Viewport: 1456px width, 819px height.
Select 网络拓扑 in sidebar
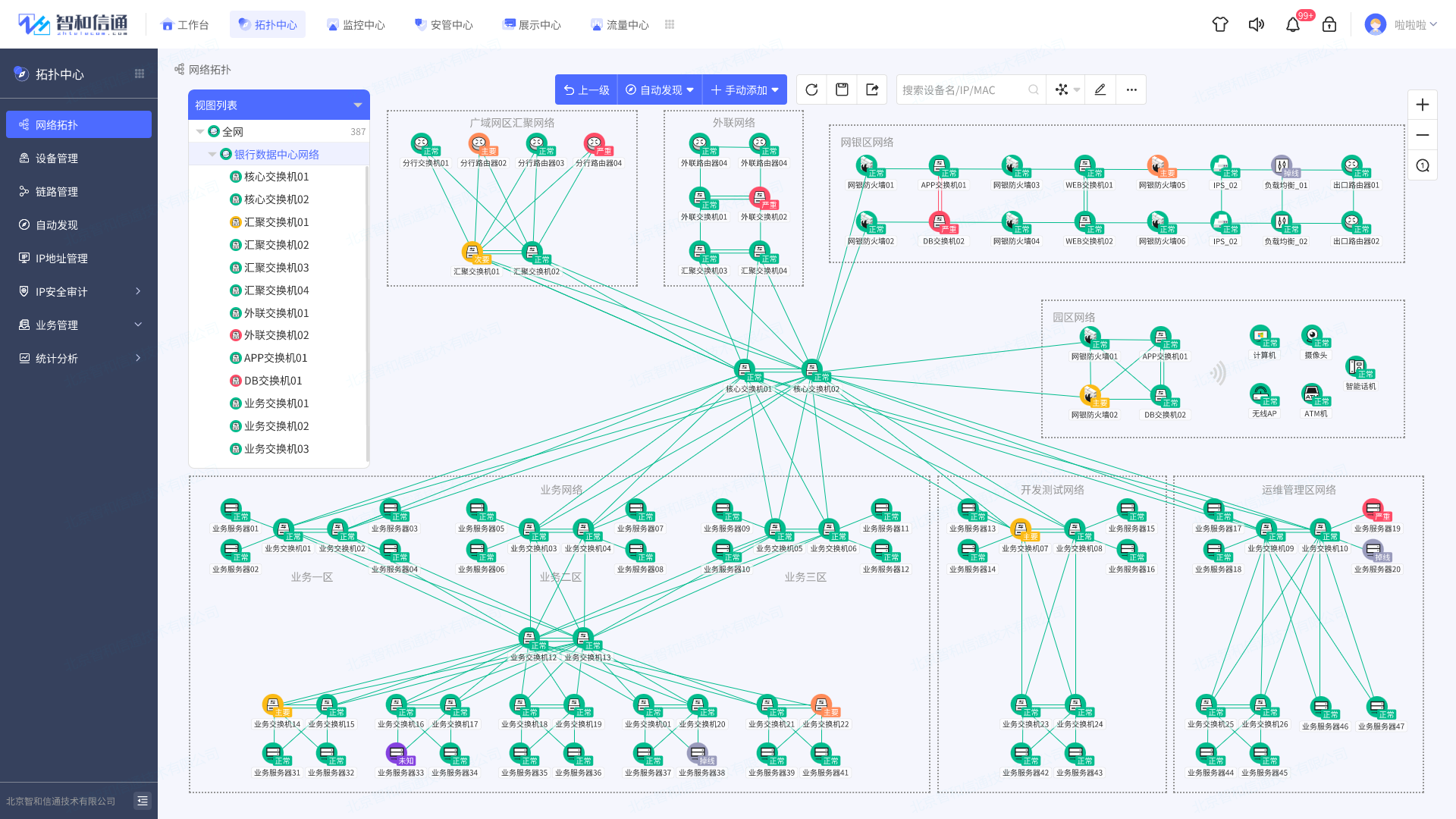(79, 124)
